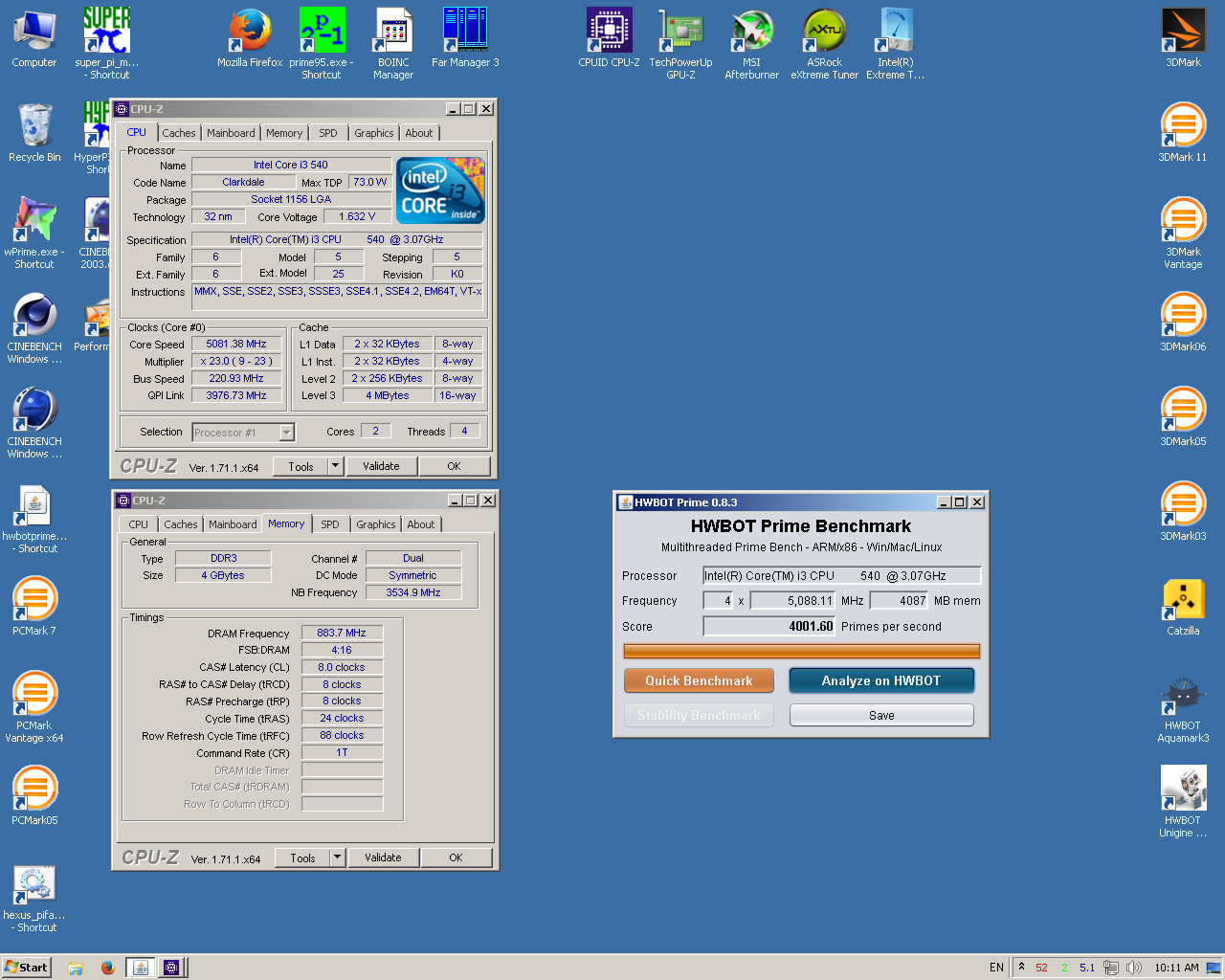1225x980 pixels.
Task: Open MSI Afterburner desktop icon
Action: (x=752, y=42)
